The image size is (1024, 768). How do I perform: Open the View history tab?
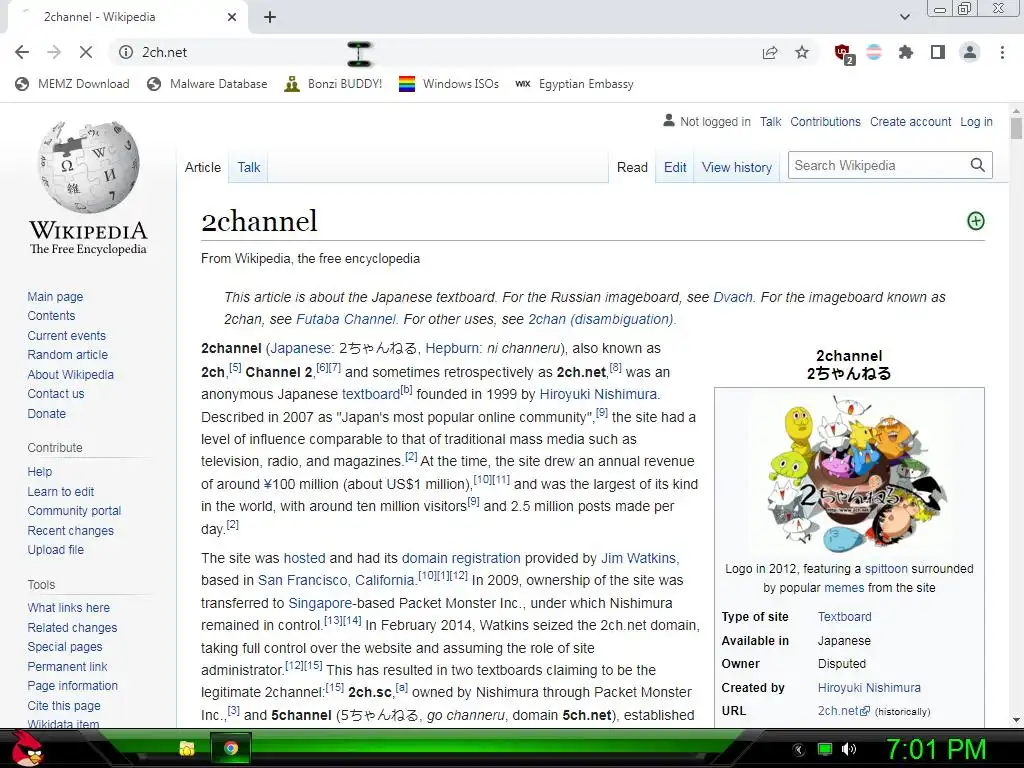[x=737, y=167]
